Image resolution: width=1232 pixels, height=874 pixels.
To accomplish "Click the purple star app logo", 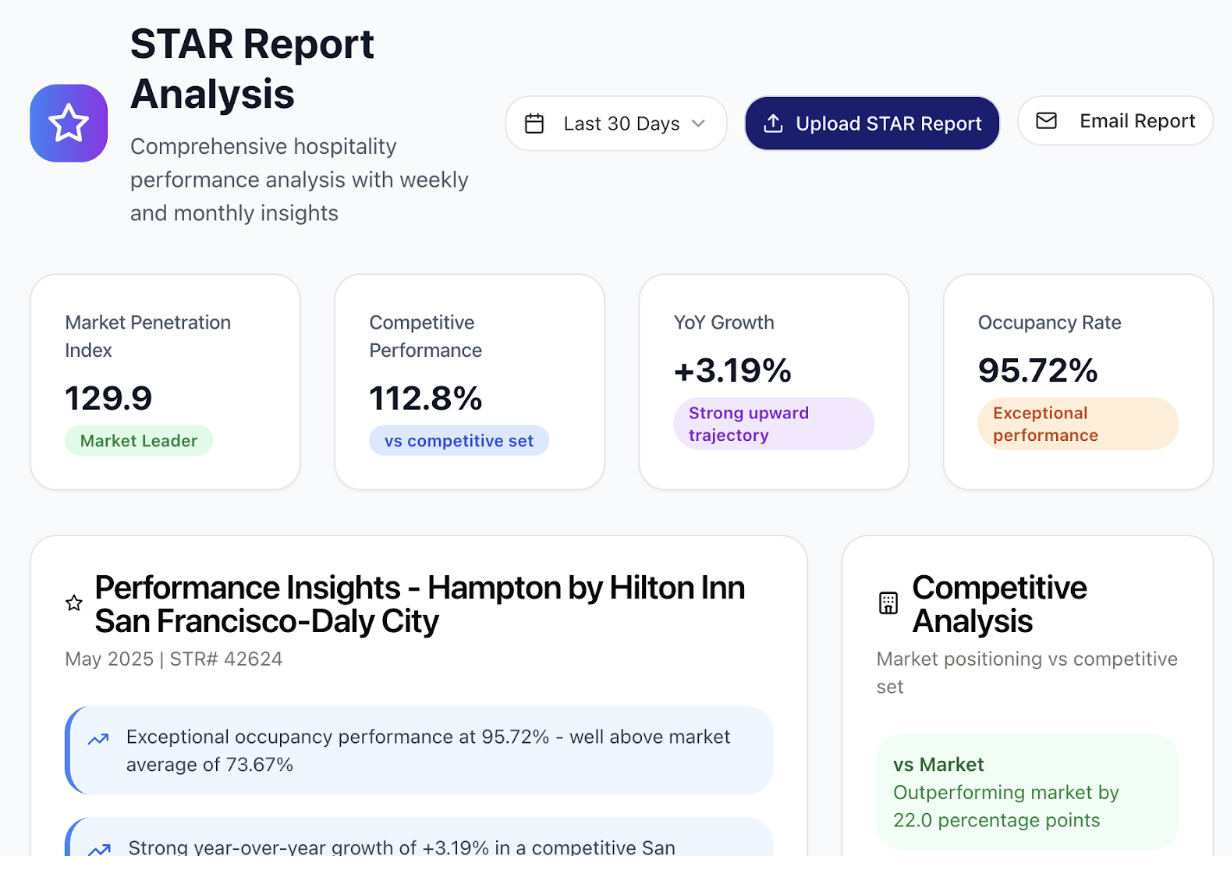I will [x=68, y=123].
